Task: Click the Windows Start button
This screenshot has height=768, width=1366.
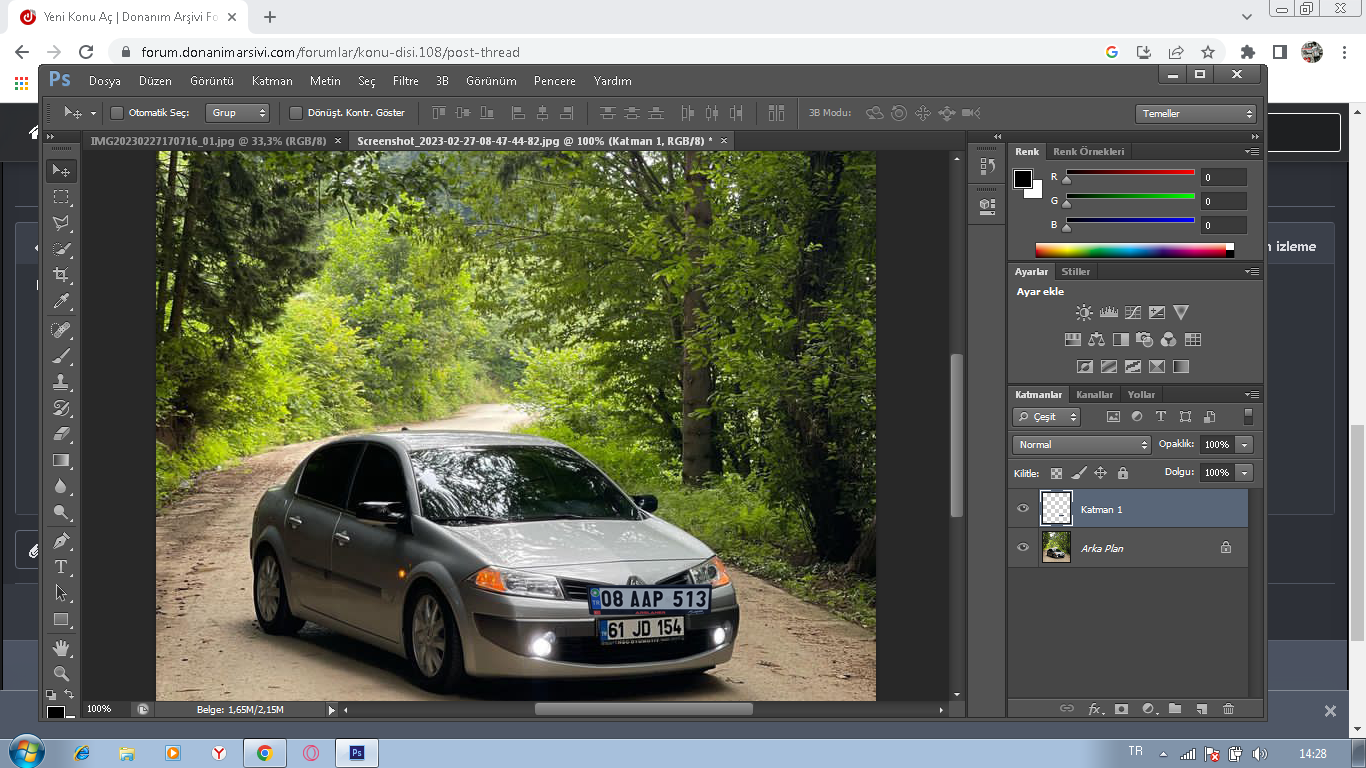Action: [25, 752]
